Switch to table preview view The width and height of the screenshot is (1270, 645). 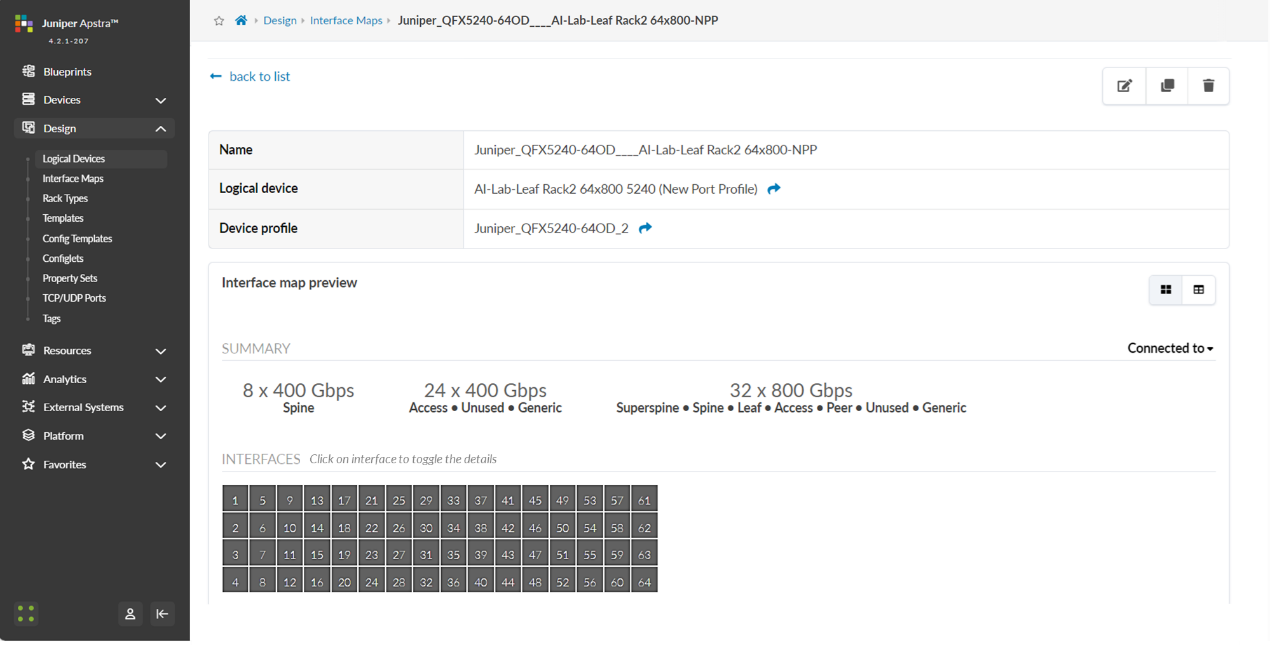coord(1198,290)
